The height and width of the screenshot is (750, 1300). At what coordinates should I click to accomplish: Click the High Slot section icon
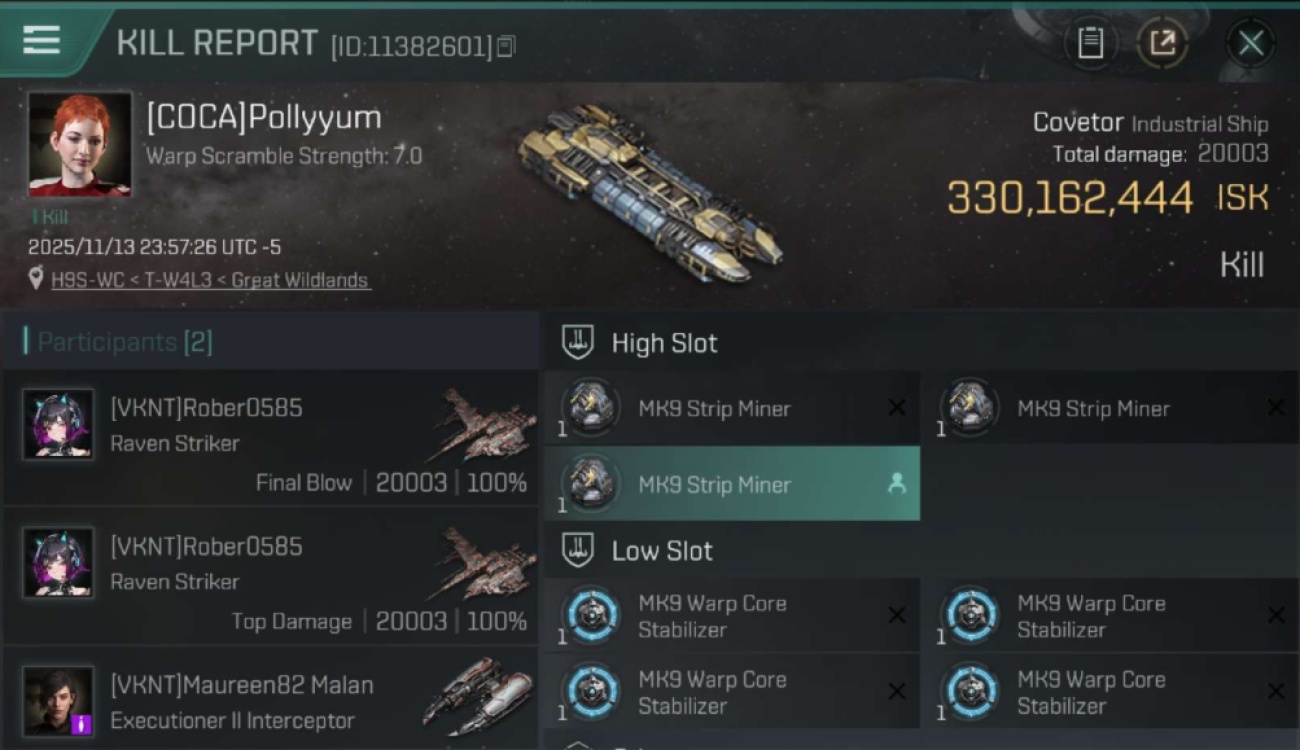point(578,343)
